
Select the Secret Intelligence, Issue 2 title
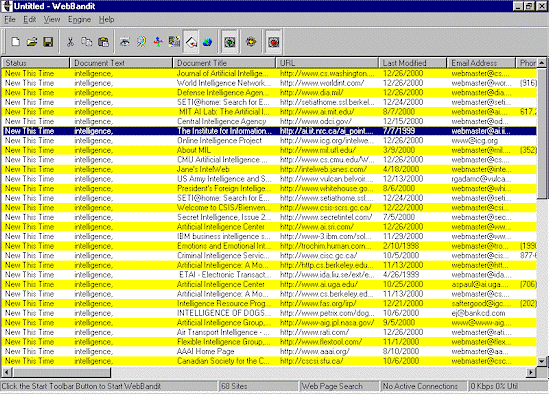click(224, 217)
